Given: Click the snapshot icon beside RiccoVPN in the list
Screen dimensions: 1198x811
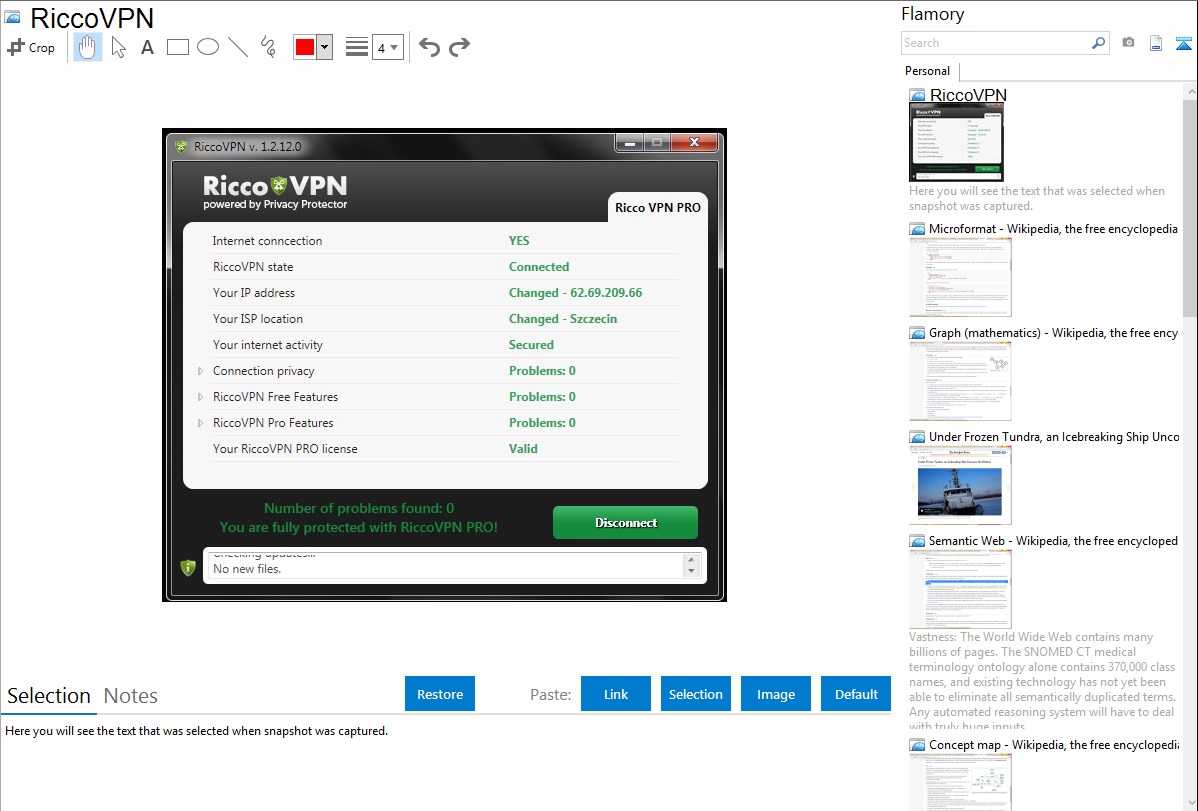Looking at the screenshot, I should click(917, 95).
